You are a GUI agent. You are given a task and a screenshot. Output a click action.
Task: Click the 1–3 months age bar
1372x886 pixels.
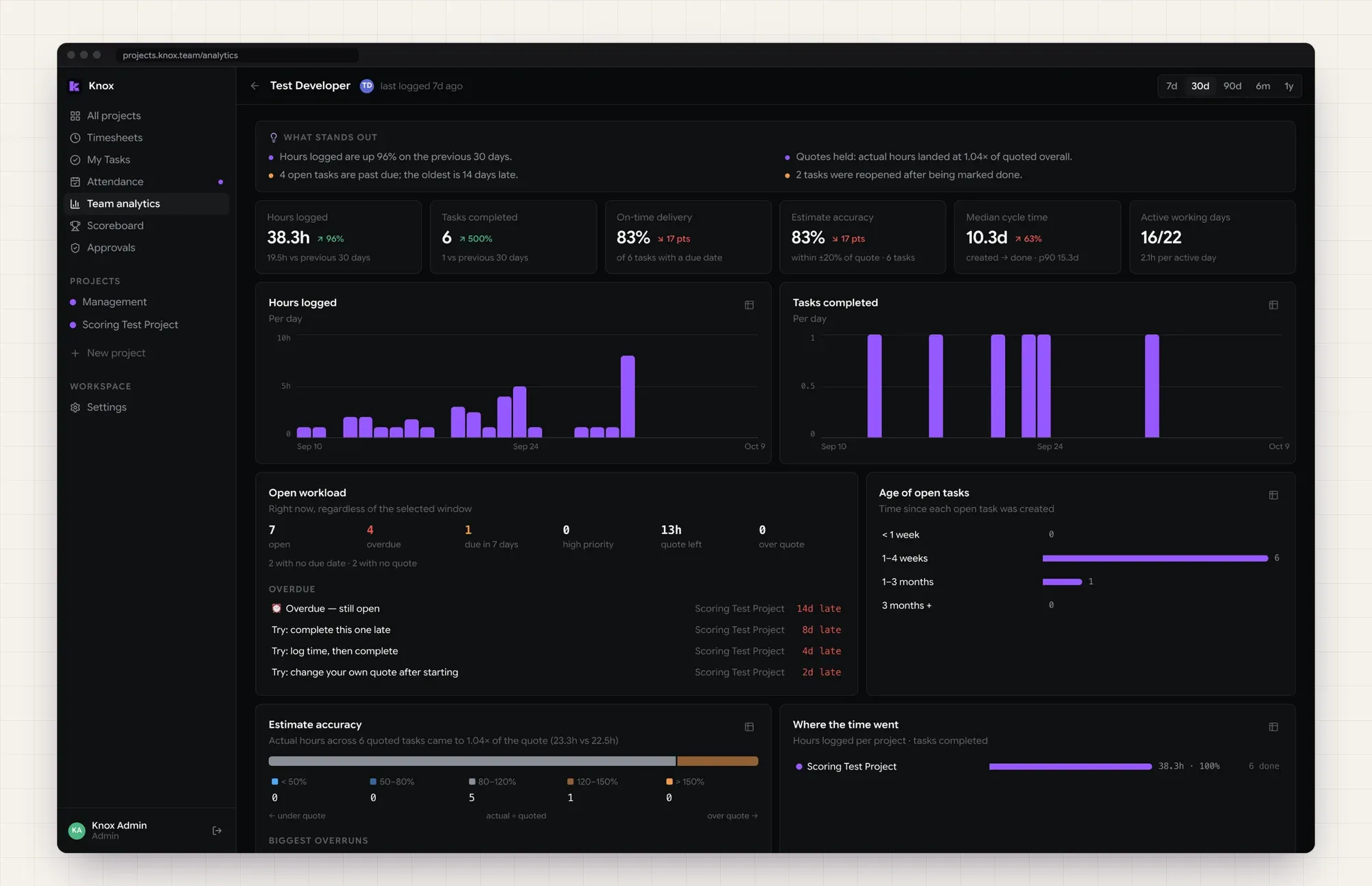[x=1062, y=582]
